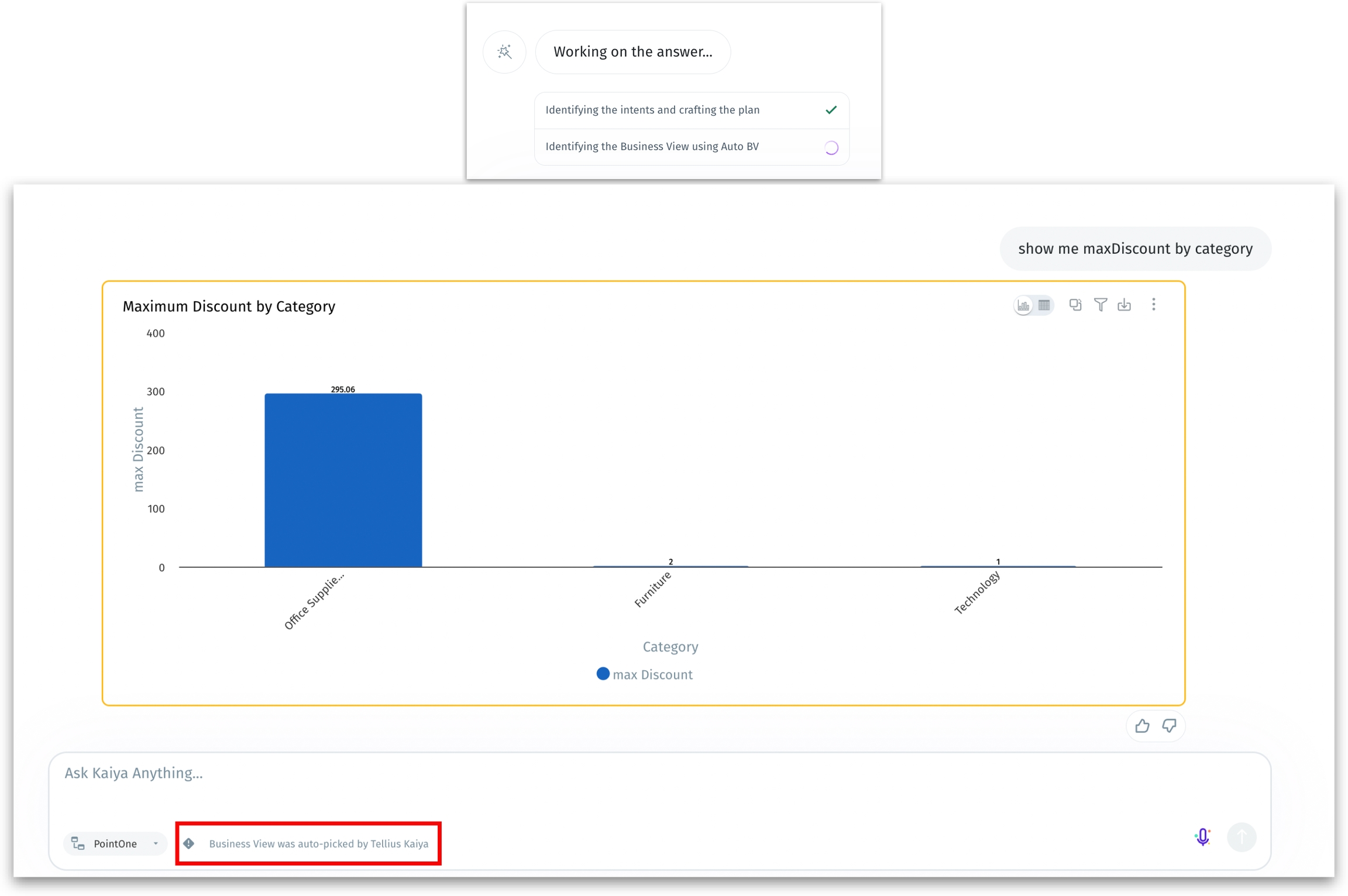Image resolution: width=1348 pixels, height=896 pixels.
Task: Open the three-dot more options menu
Action: (1153, 305)
